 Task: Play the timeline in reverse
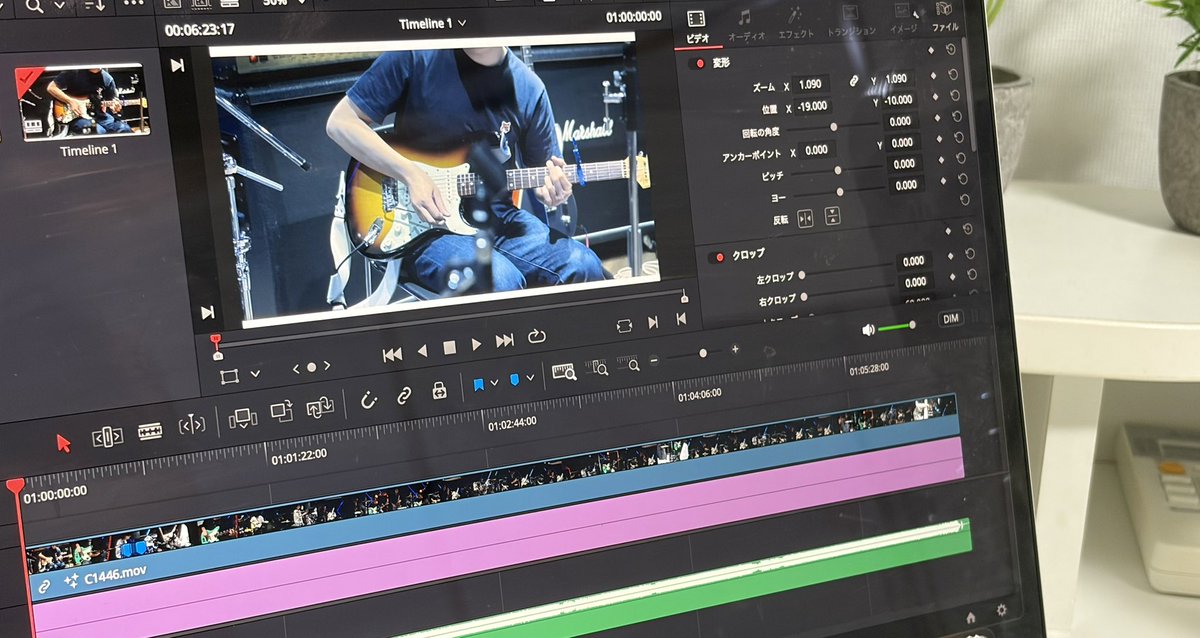pos(422,350)
